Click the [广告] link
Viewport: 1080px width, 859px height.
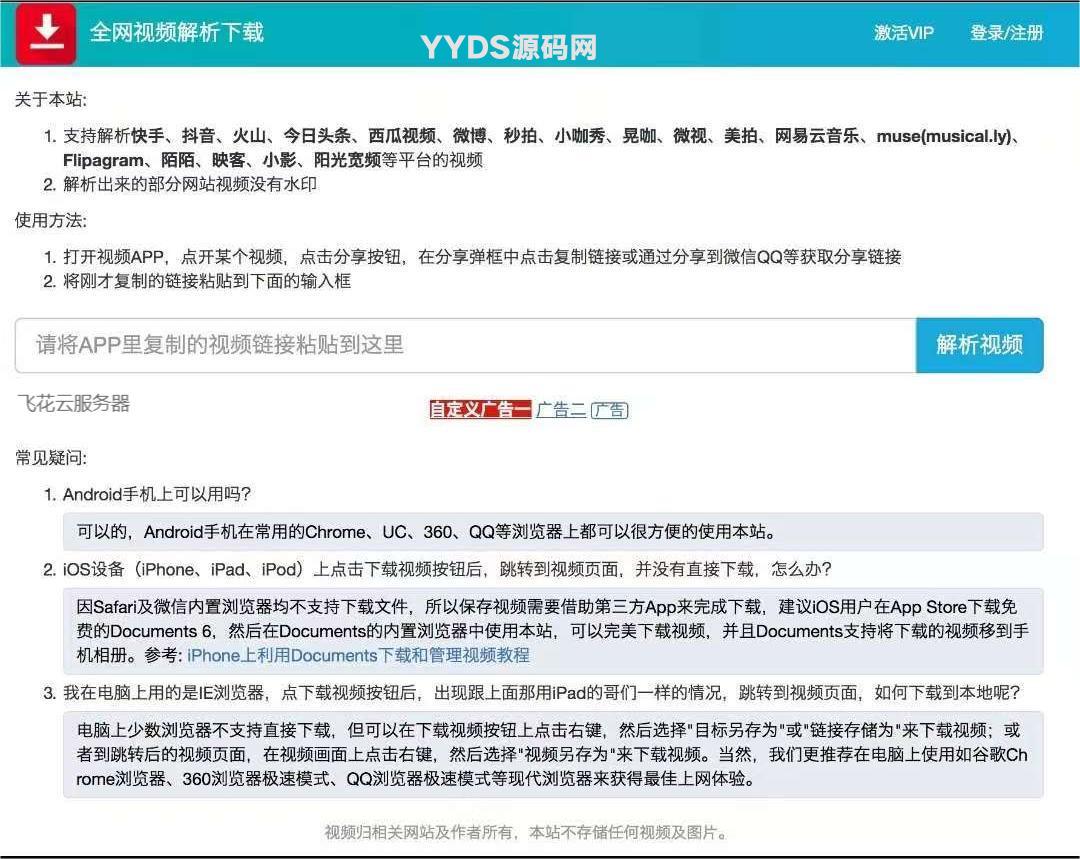(610, 410)
